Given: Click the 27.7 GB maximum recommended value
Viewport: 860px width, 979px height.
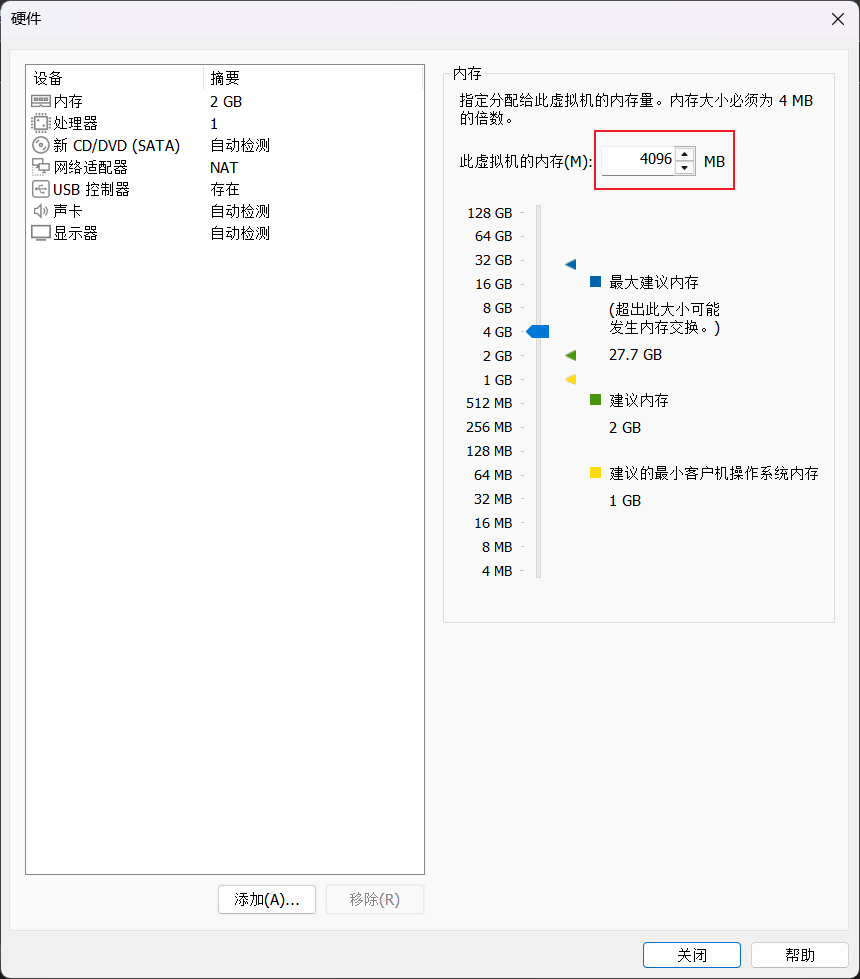Looking at the screenshot, I should (635, 355).
